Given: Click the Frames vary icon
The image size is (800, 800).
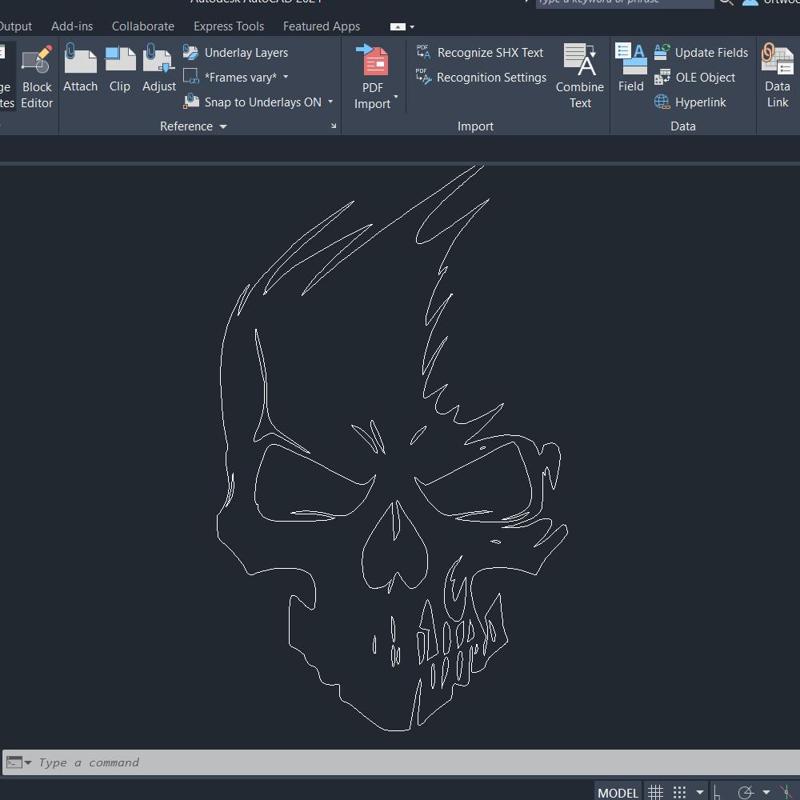Looking at the screenshot, I should pyautogui.click(x=191, y=77).
